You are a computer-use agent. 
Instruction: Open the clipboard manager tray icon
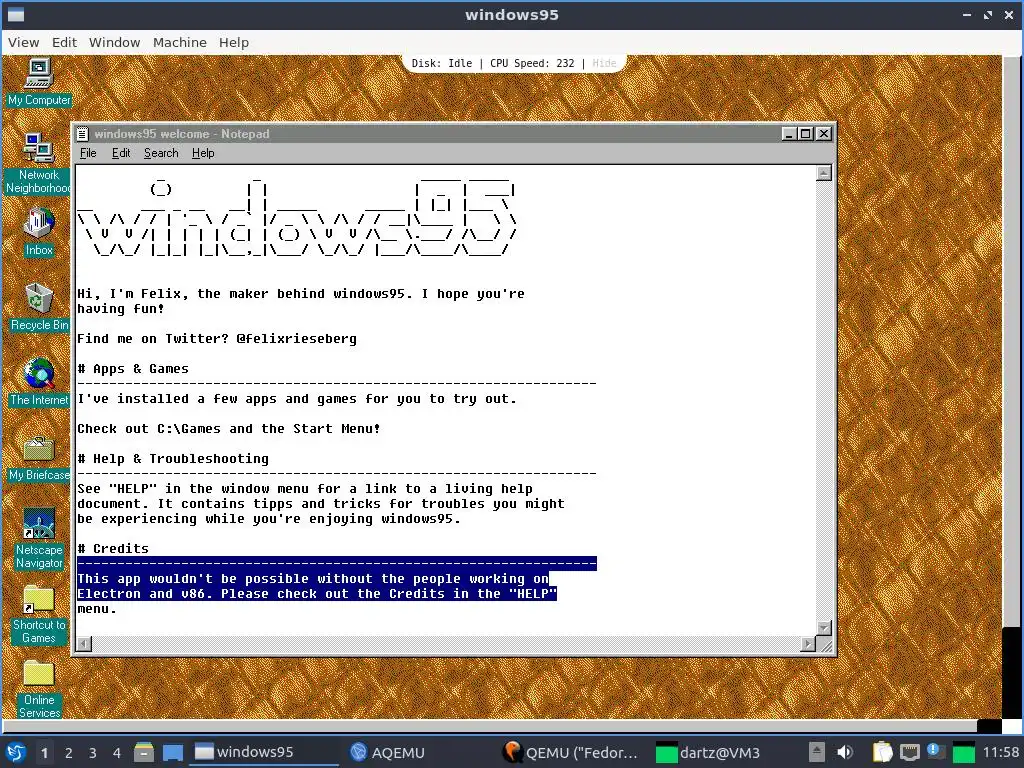click(x=882, y=752)
